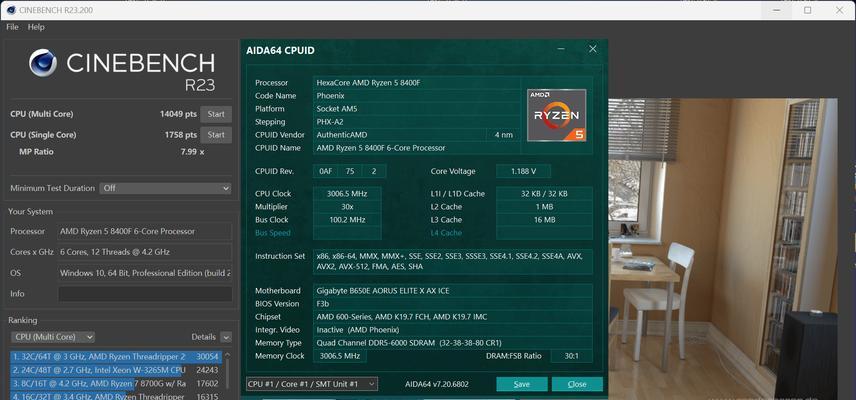The width and height of the screenshot is (856, 400).
Task: Open the Help menu in Cinebench
Action: (36, 27)
